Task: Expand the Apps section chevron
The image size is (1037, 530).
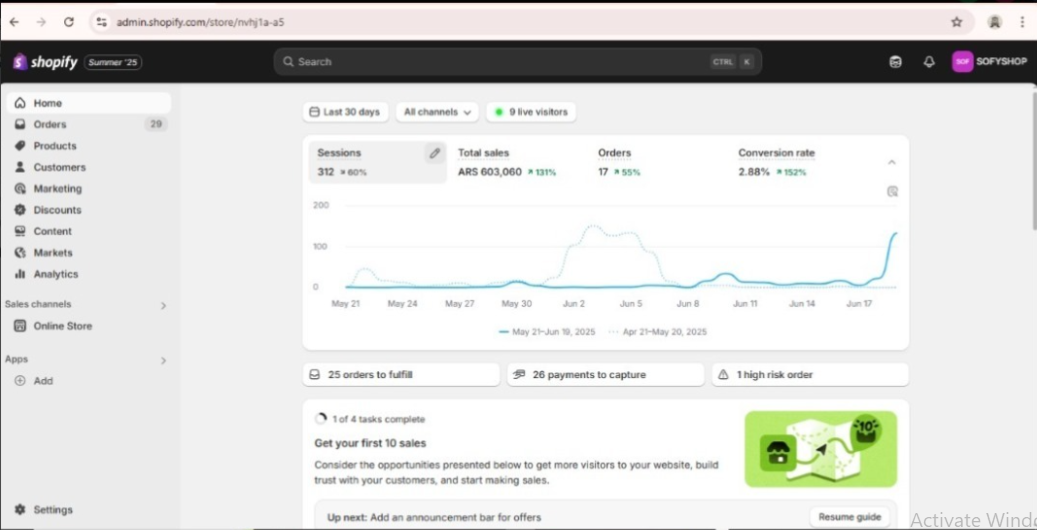Action: pyautogui.click(x=163, y=360)
